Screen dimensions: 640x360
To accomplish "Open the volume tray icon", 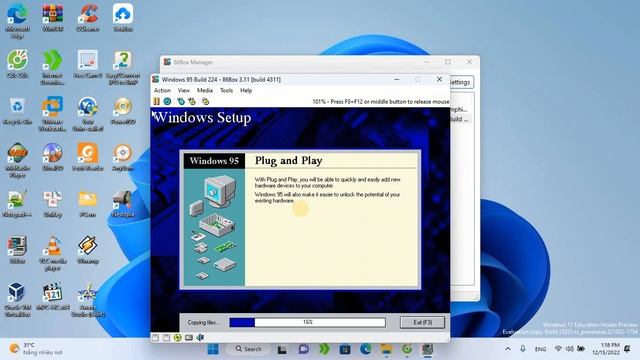I will pyautogui.click(x=570, y=349).
